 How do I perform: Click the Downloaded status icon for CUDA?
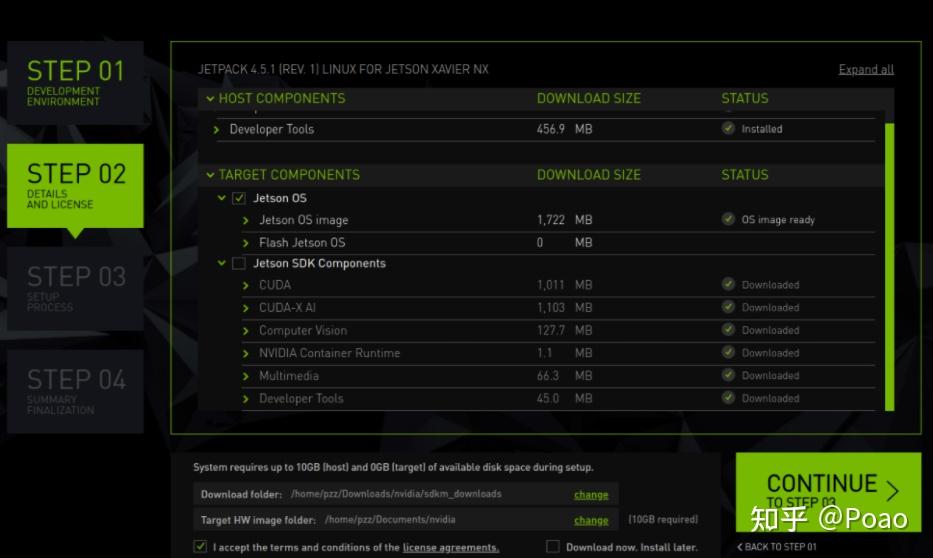pyautogui.click(x=728, y=284)
